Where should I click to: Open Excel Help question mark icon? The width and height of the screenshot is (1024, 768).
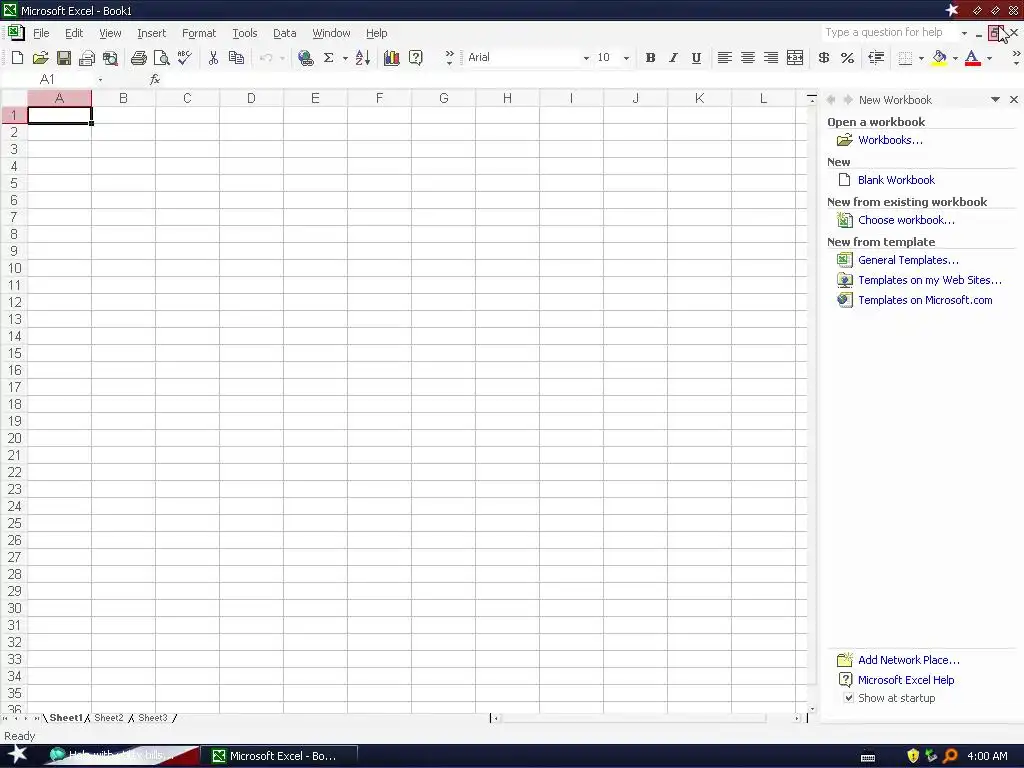(x=415, y=58)
